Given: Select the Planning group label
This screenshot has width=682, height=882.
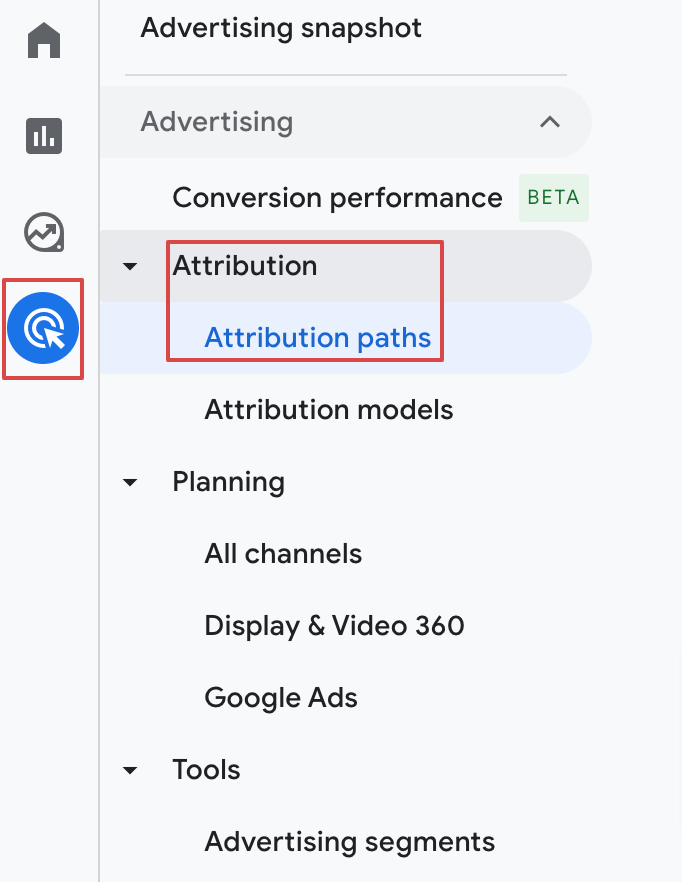Looking at the screenshot, I should click(228, 482).
